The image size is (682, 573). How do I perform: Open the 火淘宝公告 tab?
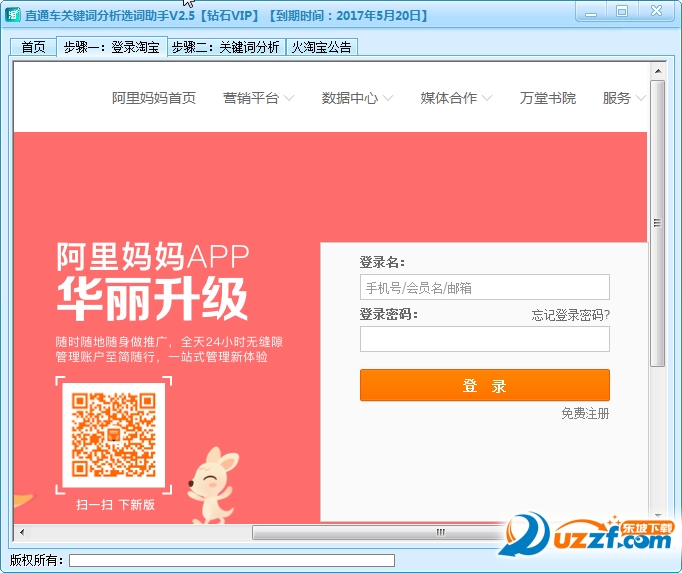(x=321, y=47)
